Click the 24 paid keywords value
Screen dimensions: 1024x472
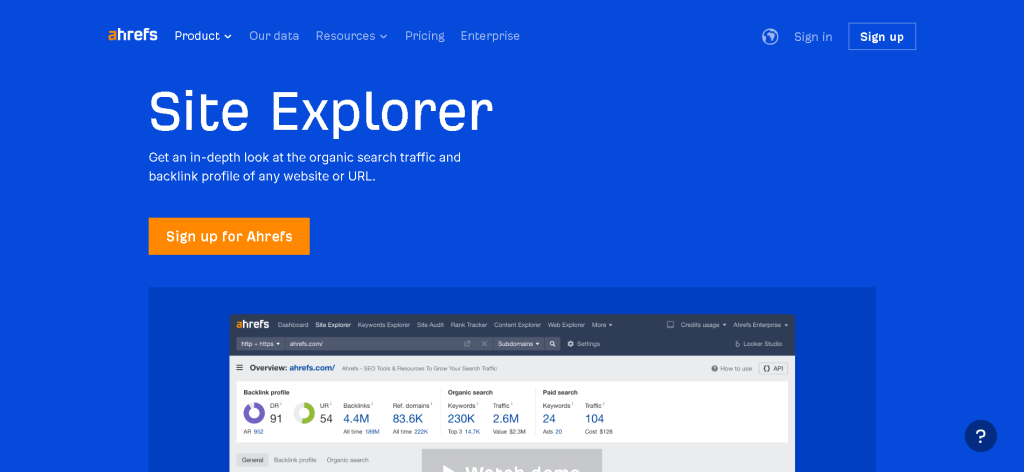click(549, 418)
